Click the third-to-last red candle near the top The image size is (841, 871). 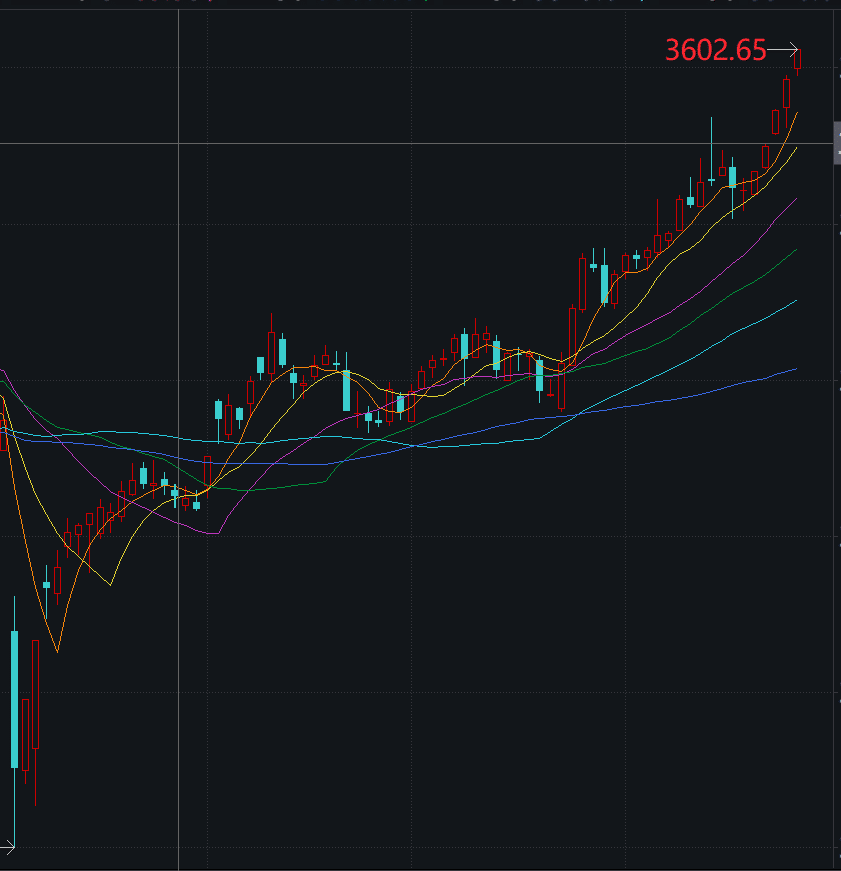(x=776, y=121)
